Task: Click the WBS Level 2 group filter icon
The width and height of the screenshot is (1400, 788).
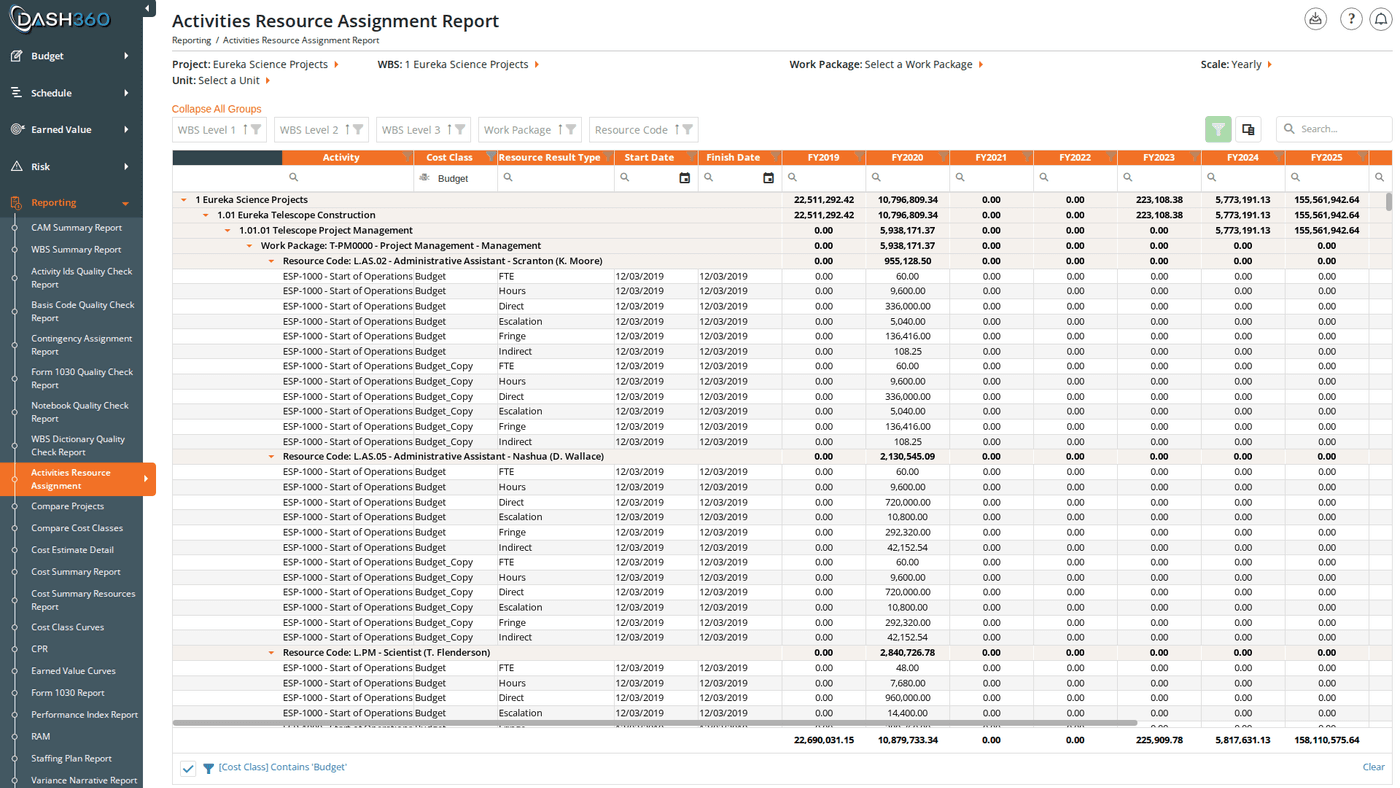Action: [x=358, y=129]
